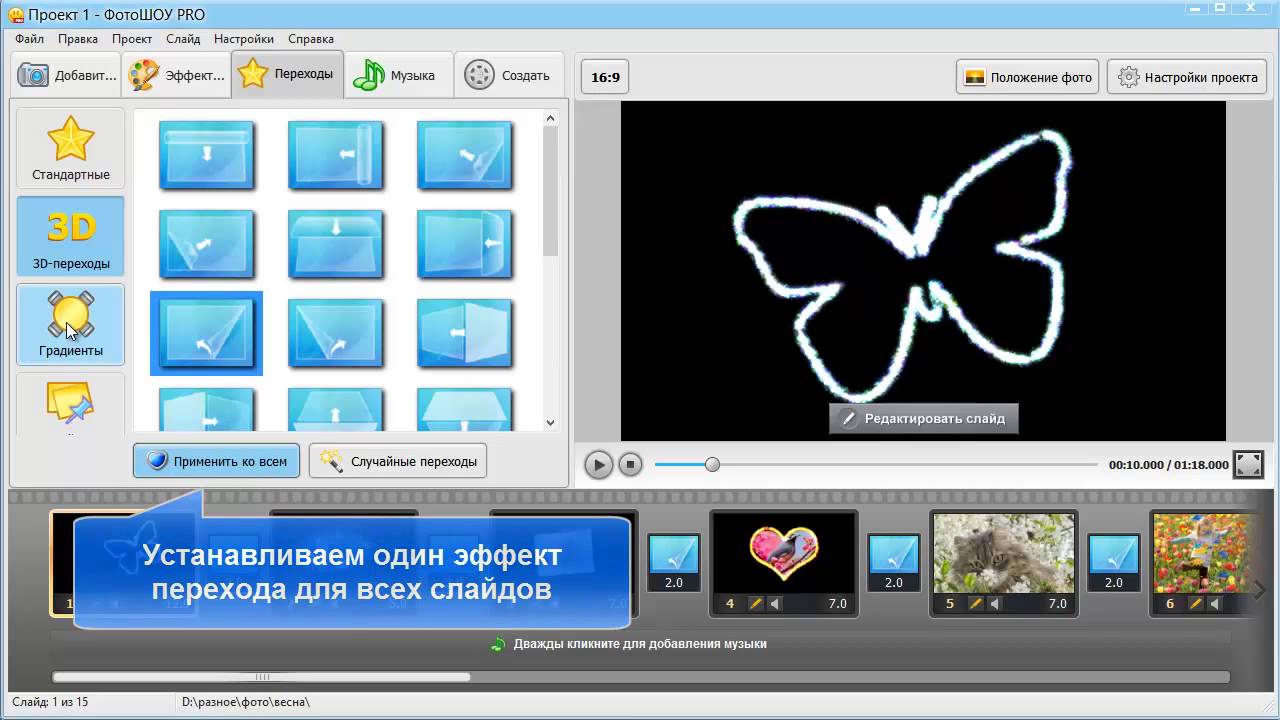The image size is (1280, 720).
Task: Switch to the Добавить tab
Action: tap(67, 75)
